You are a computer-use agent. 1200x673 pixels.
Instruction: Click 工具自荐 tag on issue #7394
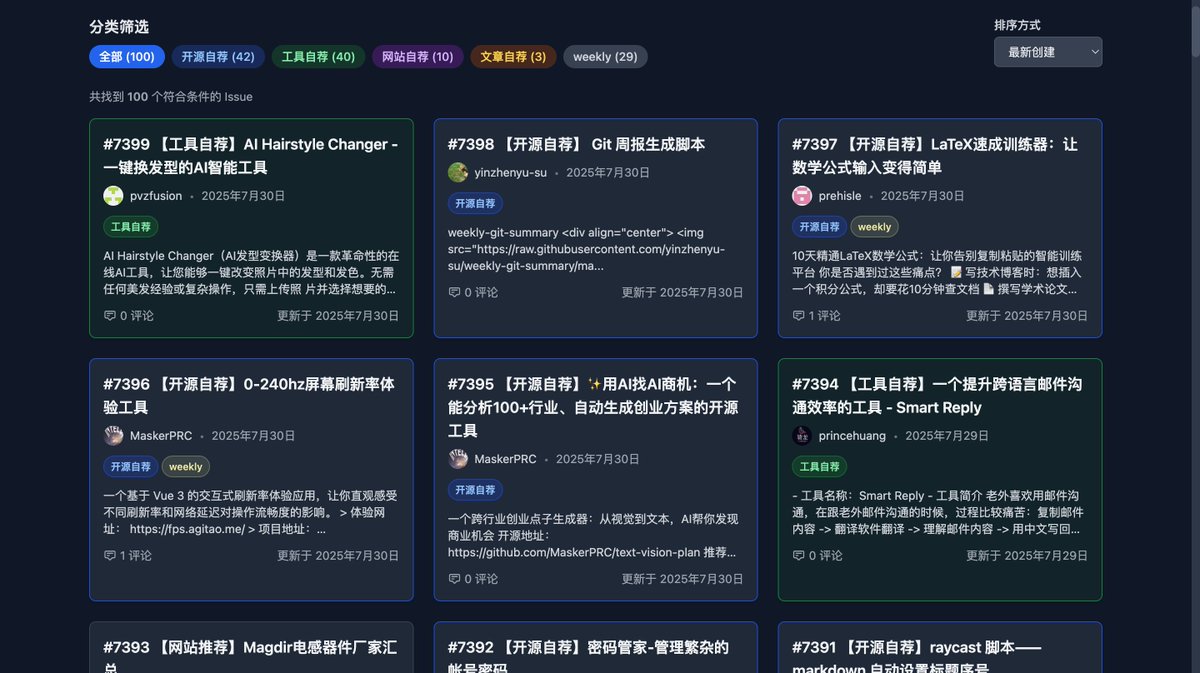point(819,467)
